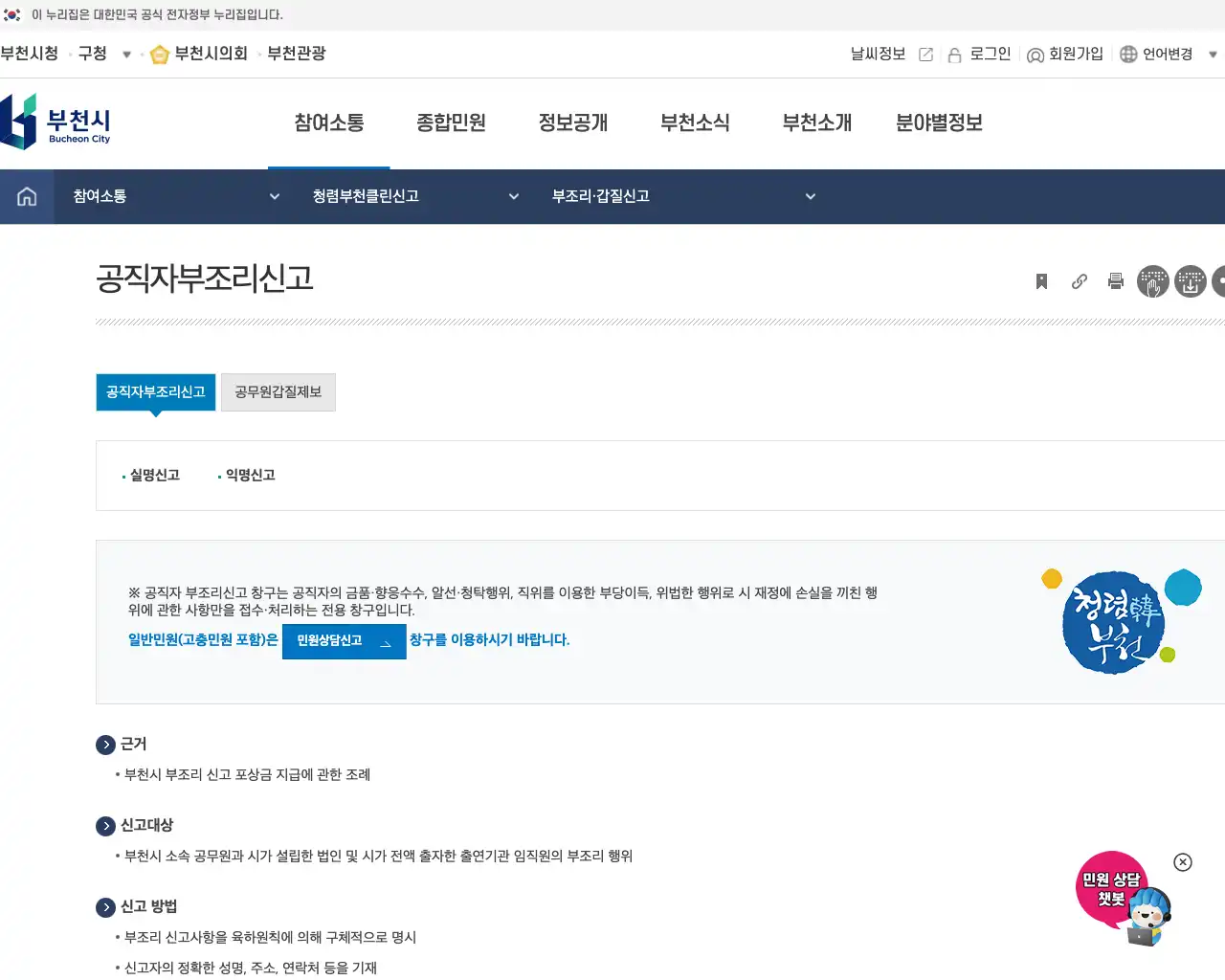Open the 청렴부천클린신고 breadcrumb dropdown
1225x980 pixels.
coord(415,196)
